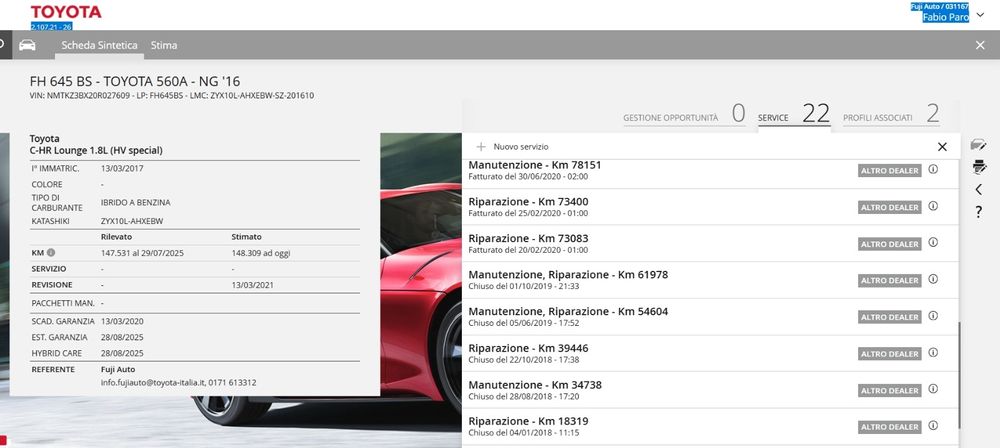The image size is (1000, 448).
Task: Open info icon for Riparazione Km 73400
Action: (933, 205)
